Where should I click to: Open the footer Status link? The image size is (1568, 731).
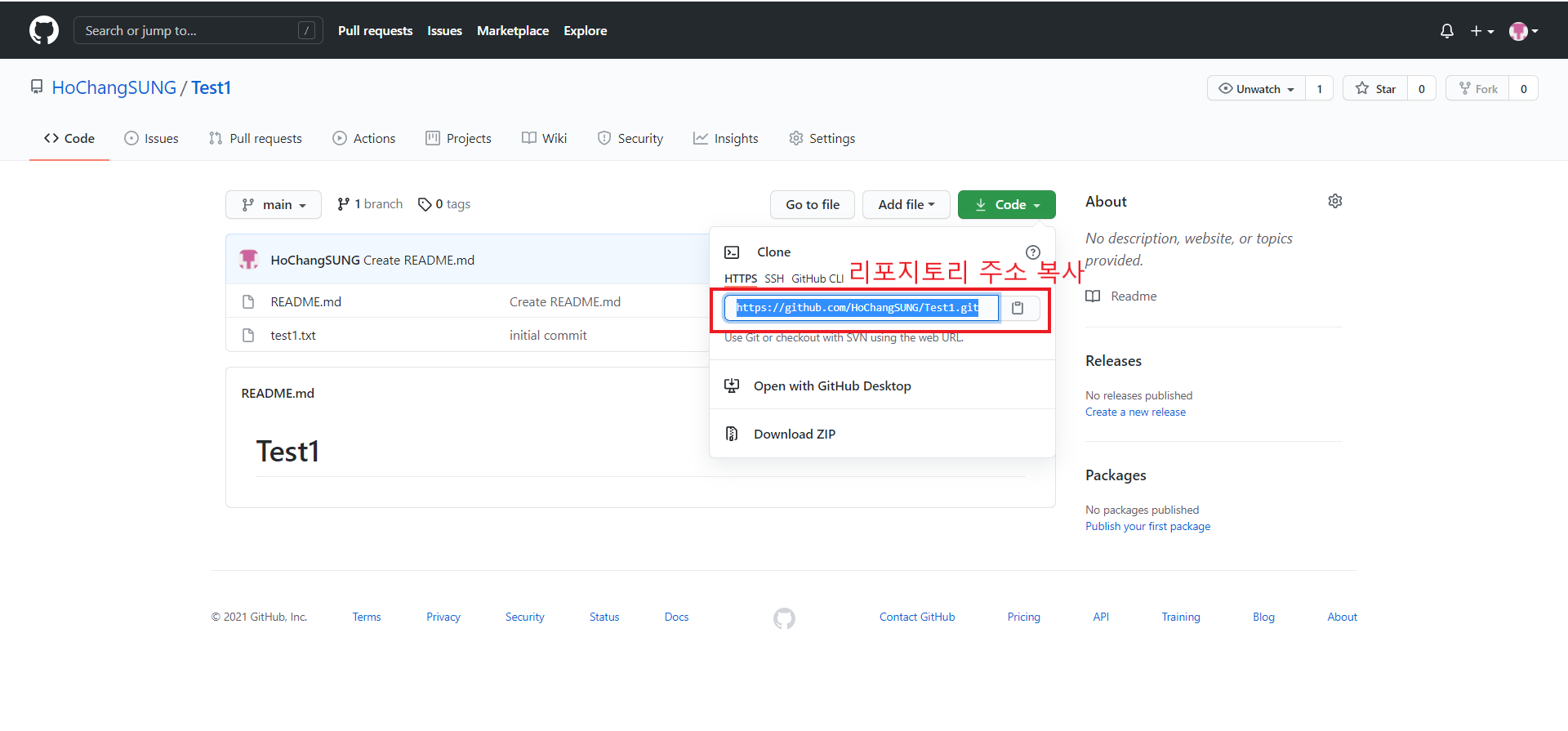pos(604,617)
